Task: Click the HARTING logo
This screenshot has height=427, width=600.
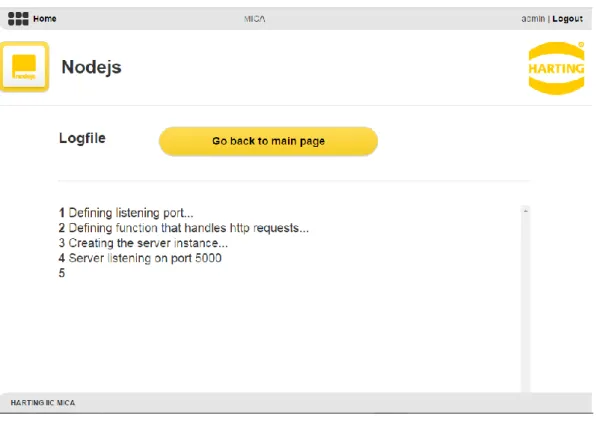Action: pyautogui.click(x=556, y=68)
